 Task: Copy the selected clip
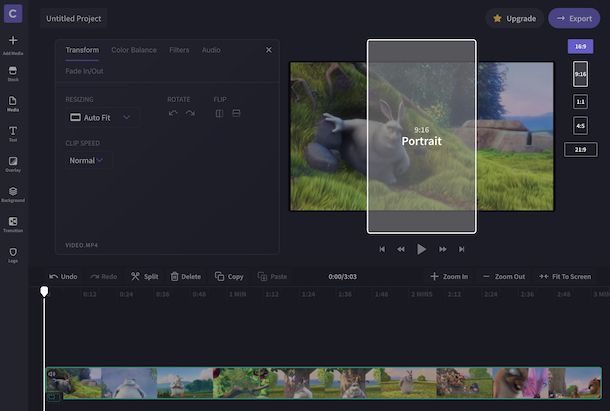[229, 276]
